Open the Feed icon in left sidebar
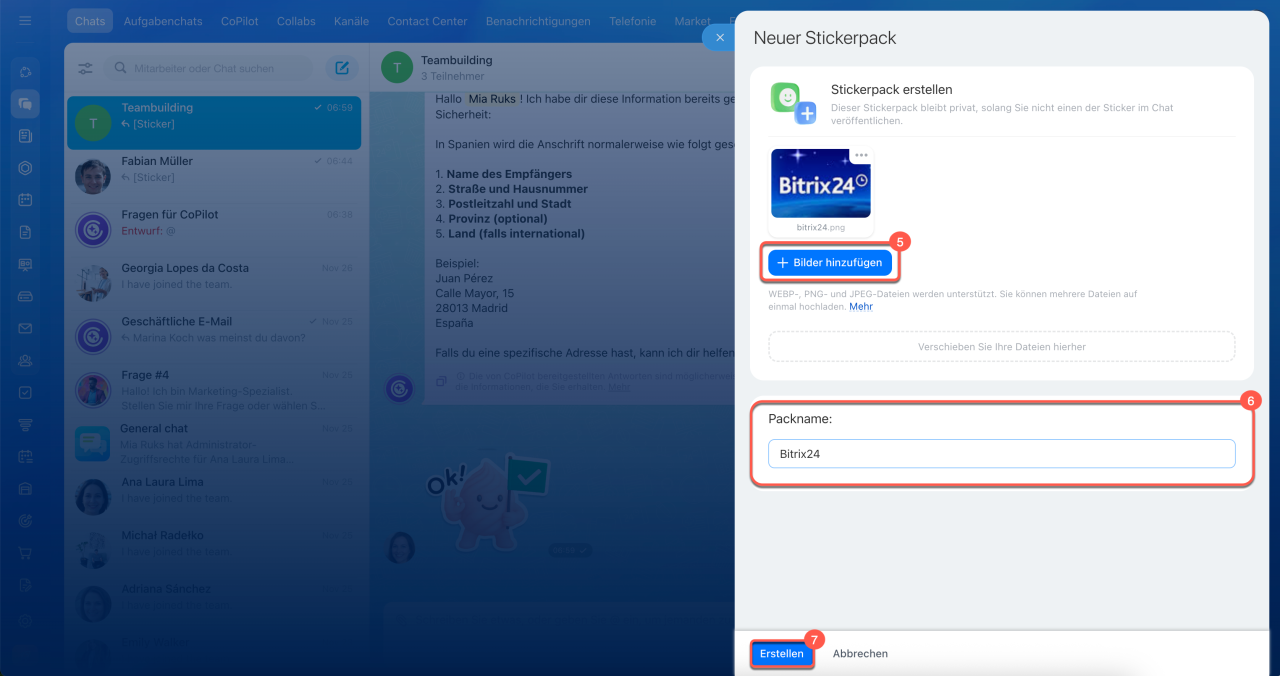 coord(25,135)
